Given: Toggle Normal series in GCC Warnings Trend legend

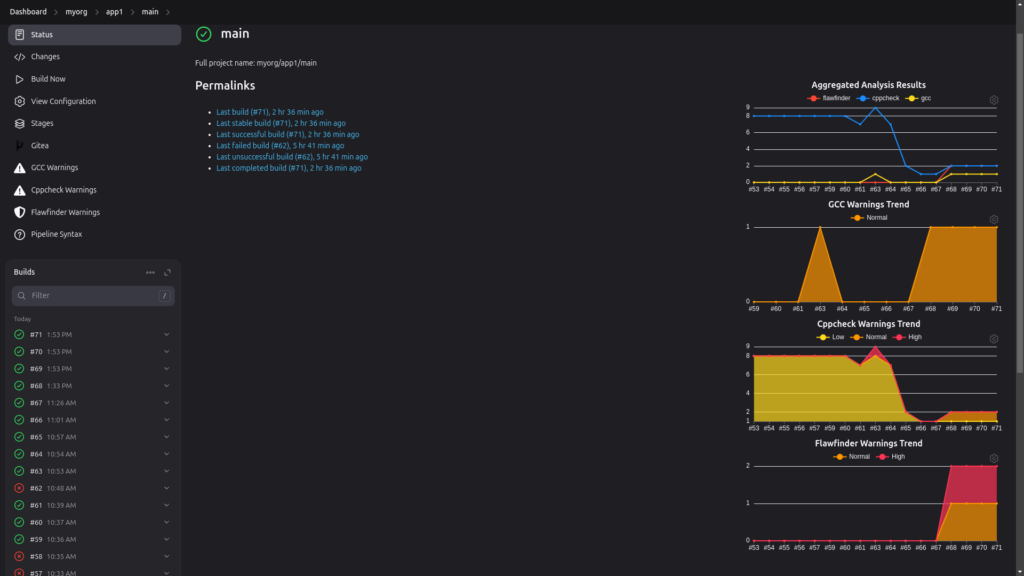Looking at the screenshot, I should pos(869,217).
